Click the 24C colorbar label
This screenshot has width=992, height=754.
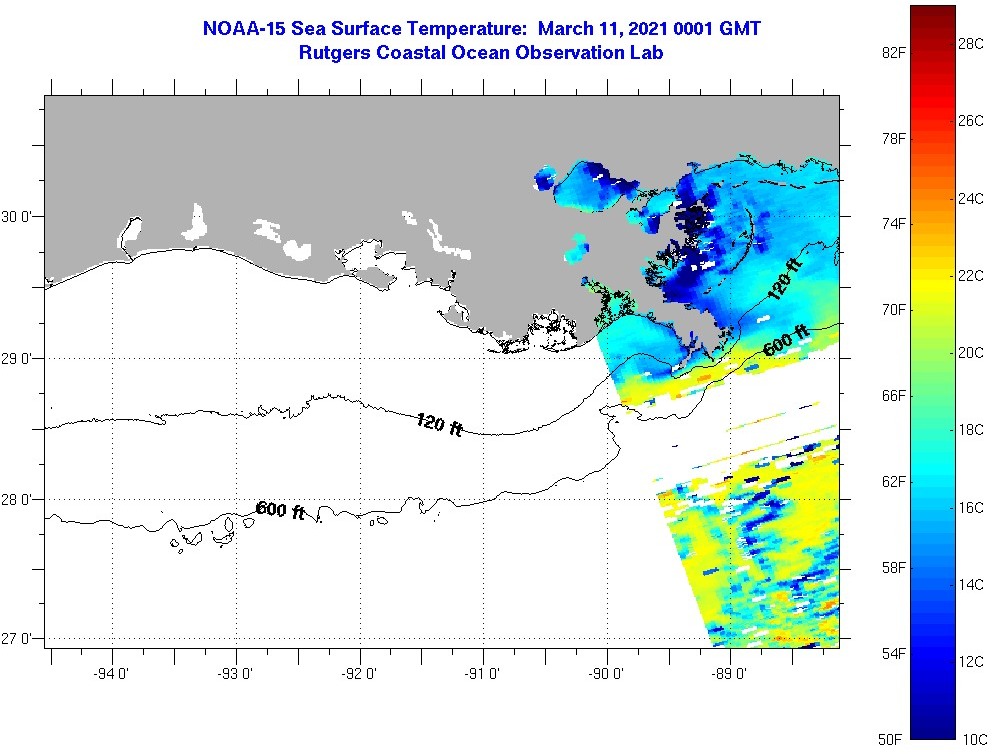[x=971, y=199]
